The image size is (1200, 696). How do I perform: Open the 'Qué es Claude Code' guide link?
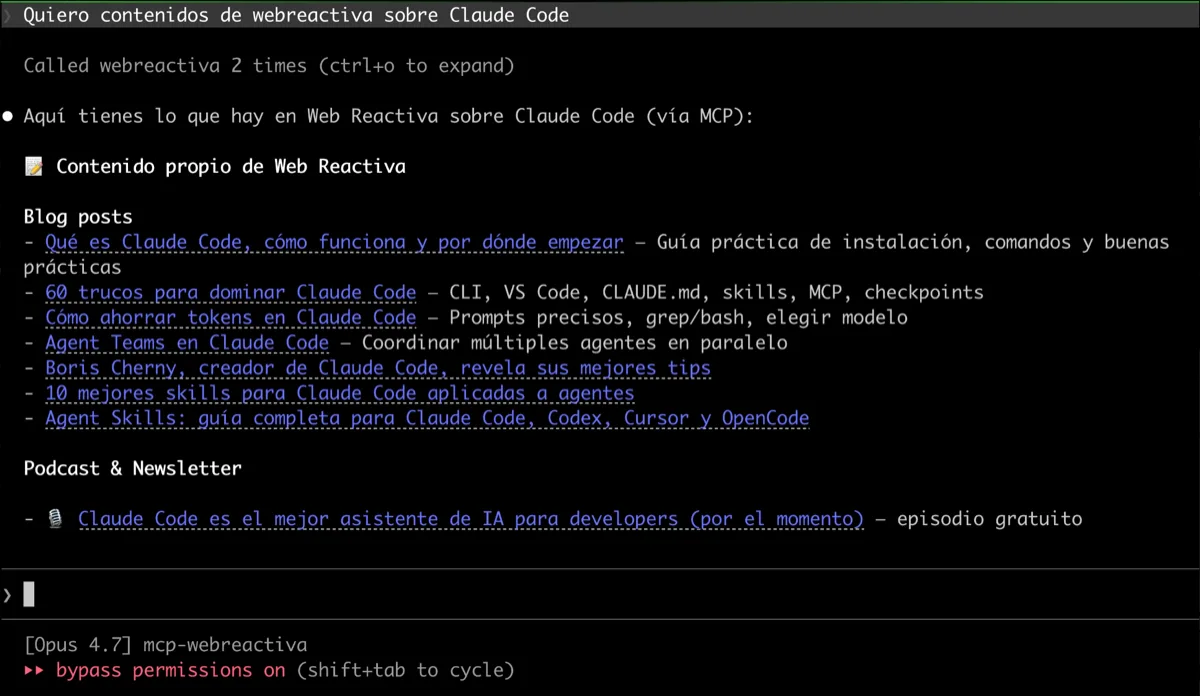(334, 242)
